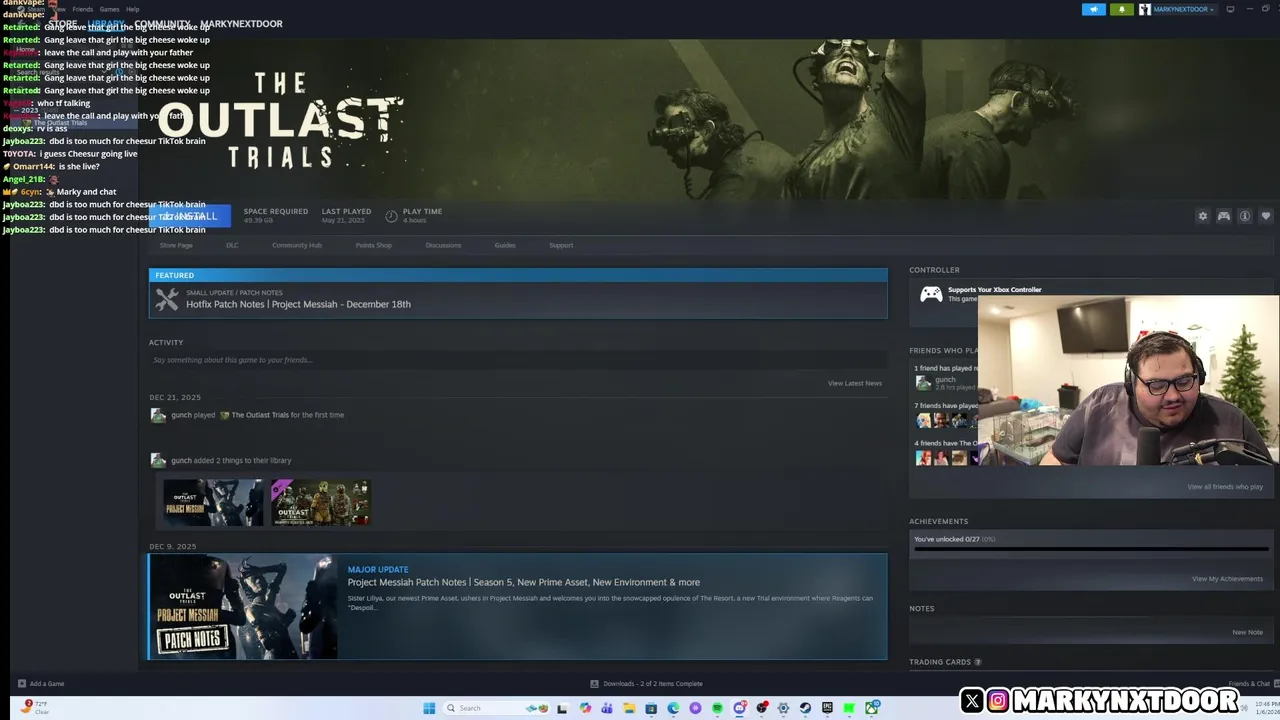Open the DLC tab
The image size is (1280, 720).
tap(232, 245)
